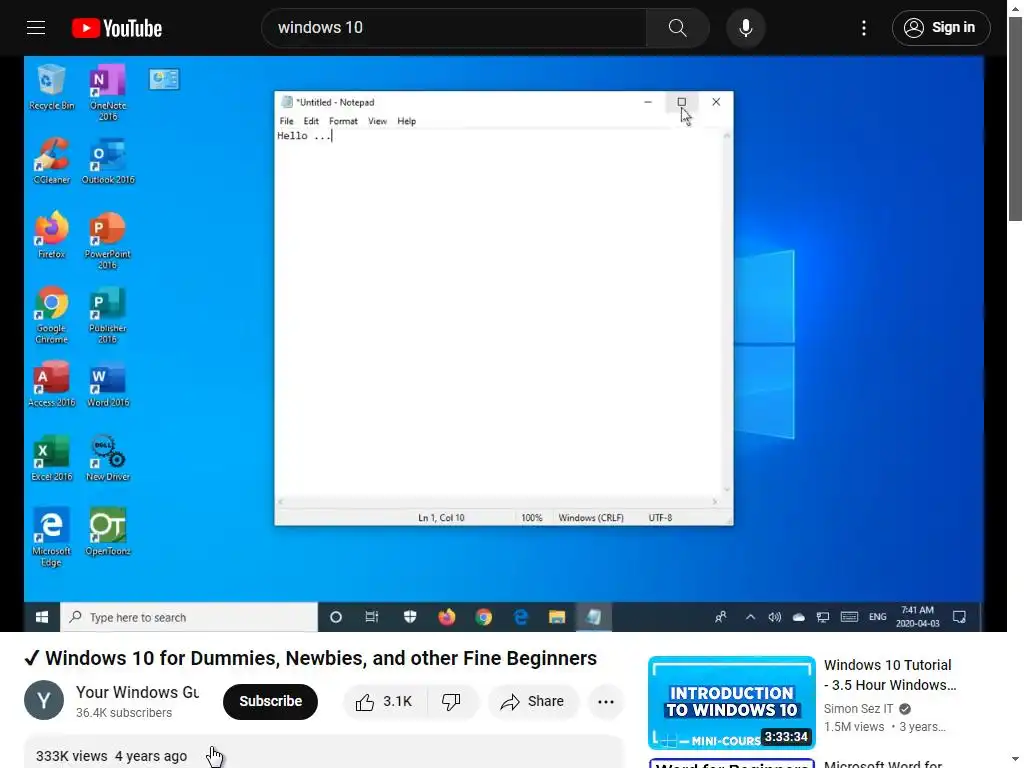Open Windows 10 Tutorial 3.5 Hour video title
Image resolution: width=1024 pixels, height=768 pixels.
point(889,675)
